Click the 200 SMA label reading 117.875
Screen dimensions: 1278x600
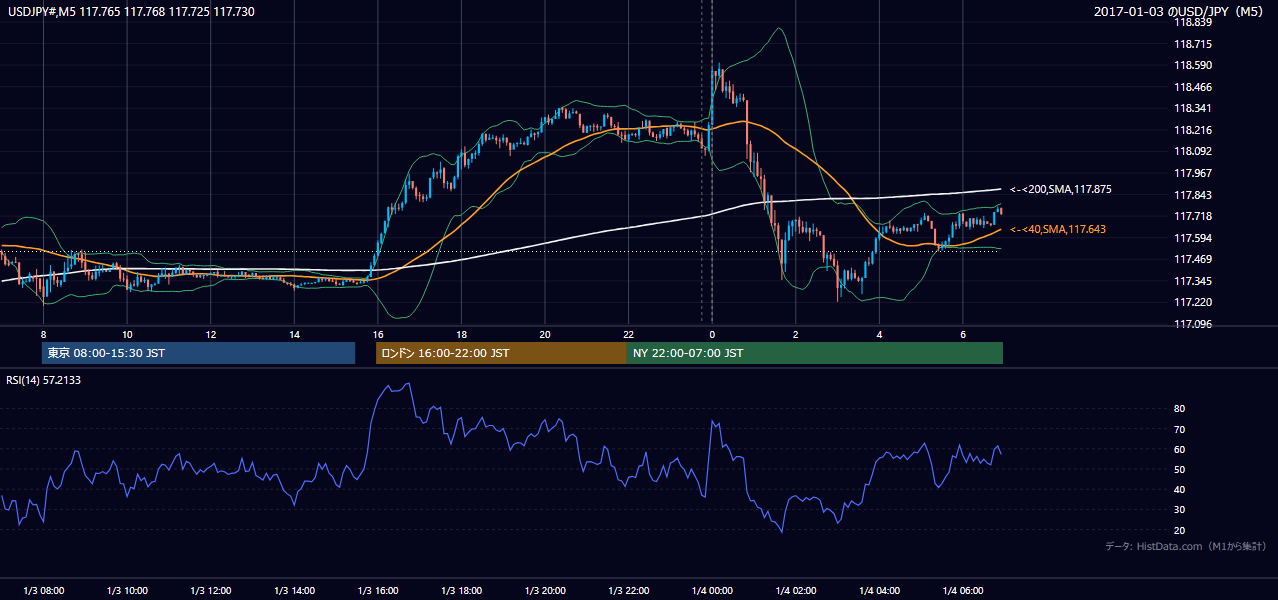(x=1061, y=189)
